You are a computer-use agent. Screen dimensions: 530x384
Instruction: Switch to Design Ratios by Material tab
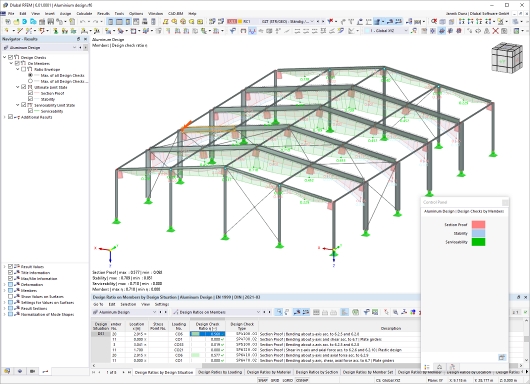tap(269, 372)
